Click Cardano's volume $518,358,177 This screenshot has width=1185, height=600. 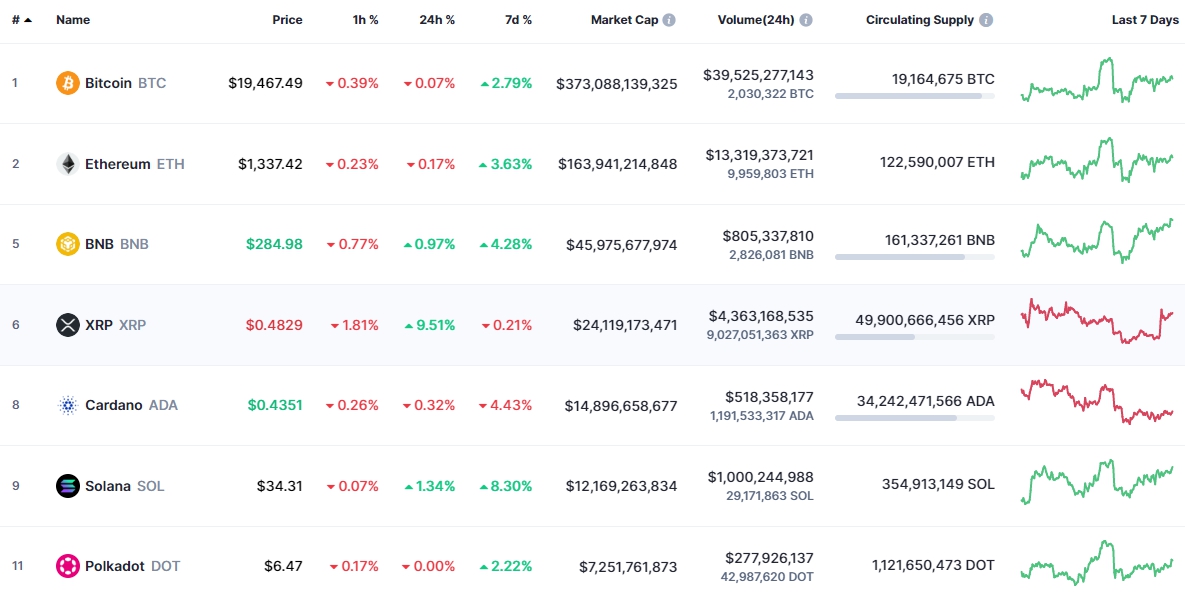pyautogui.click(x=768, y=397)
